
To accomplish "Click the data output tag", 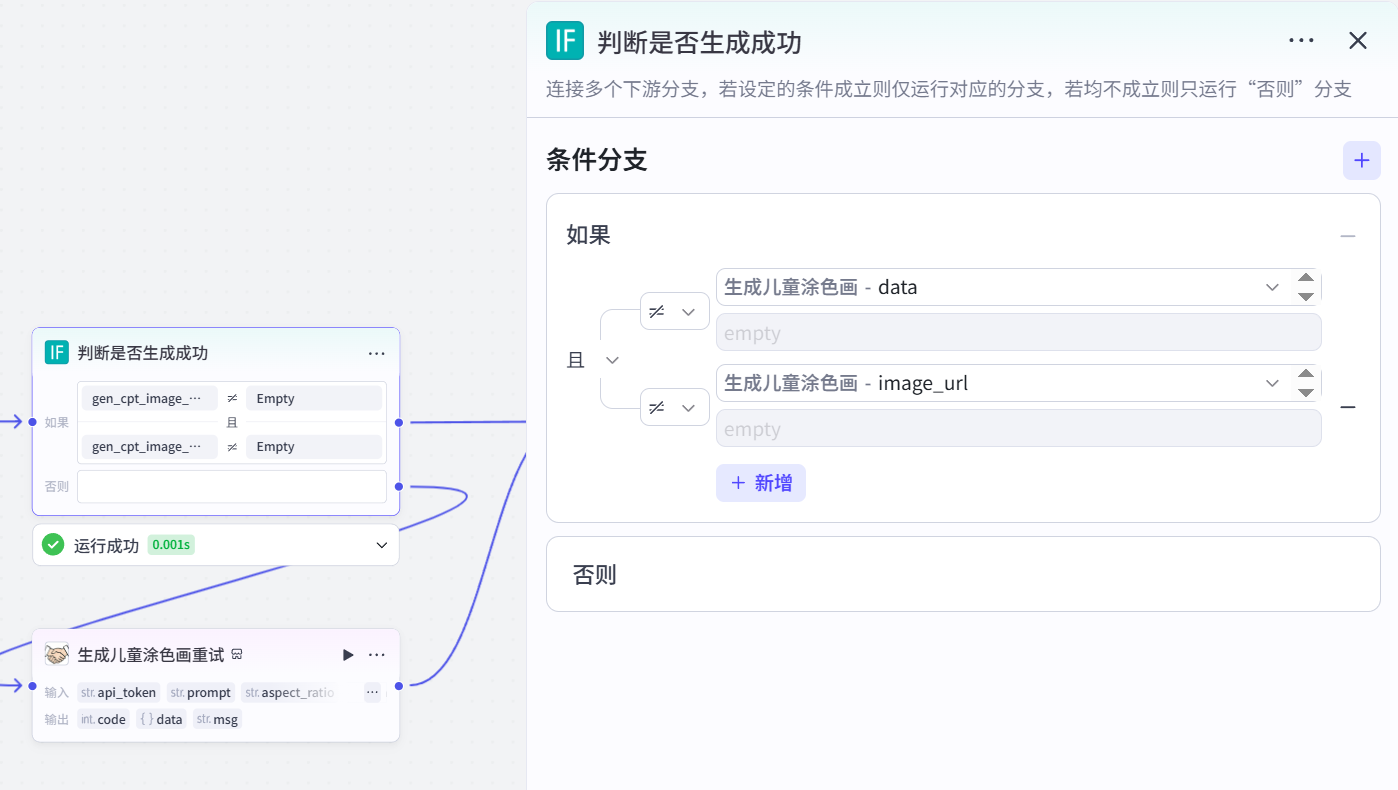I will (x=161, y=719).
